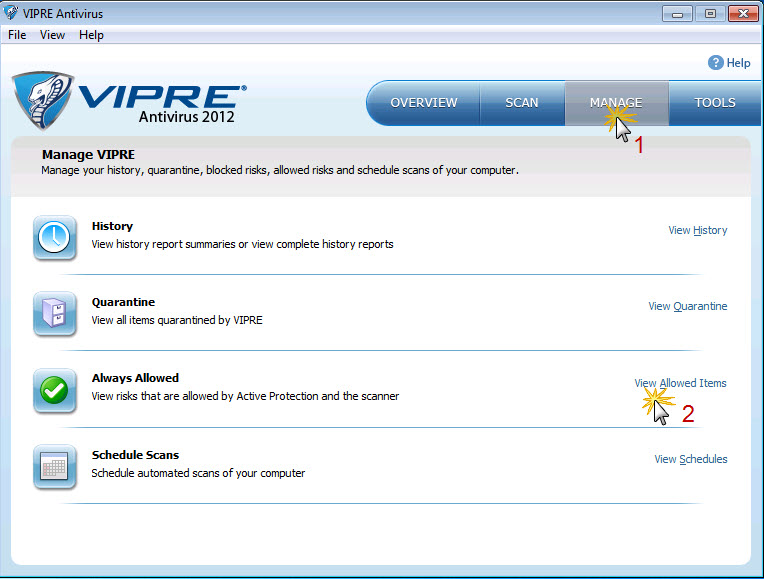Click the Schedule Scans calendar icon

(55, 467)
